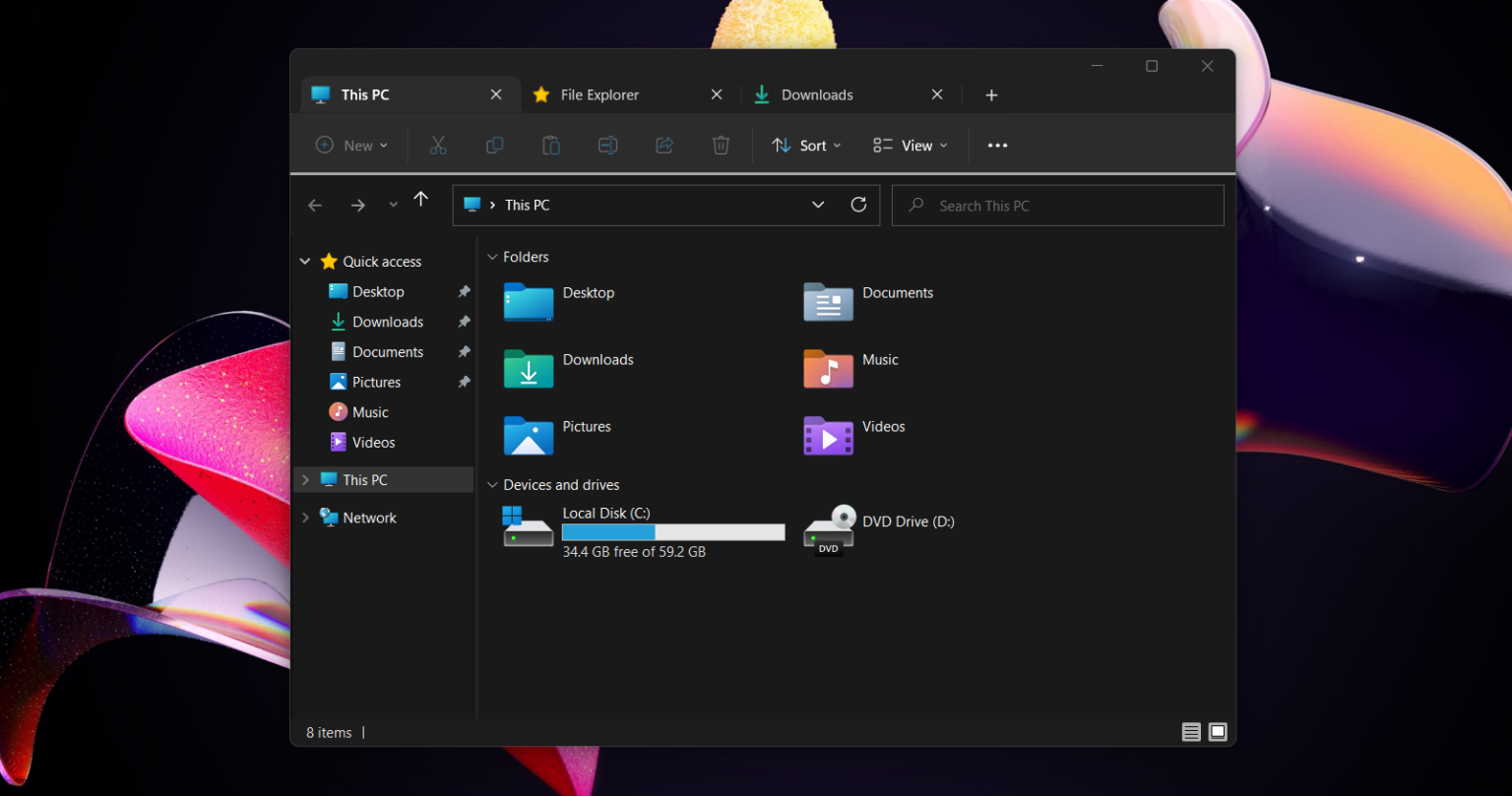Unpin the Downloads folder from Quick access
1512x796 pixels.
[464, 321]
